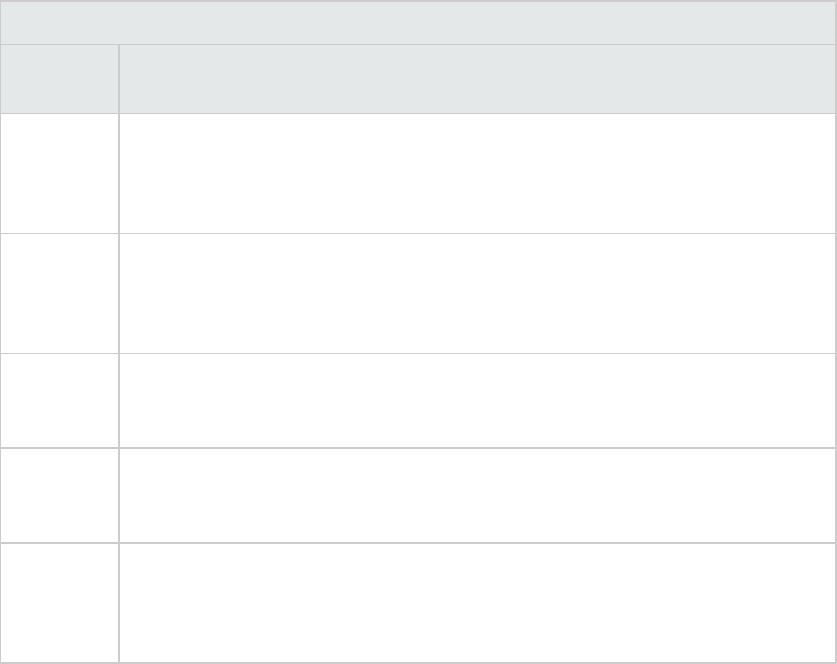Click the border between fourth and last body rows
837x664 pixels.
pos(418,543)
